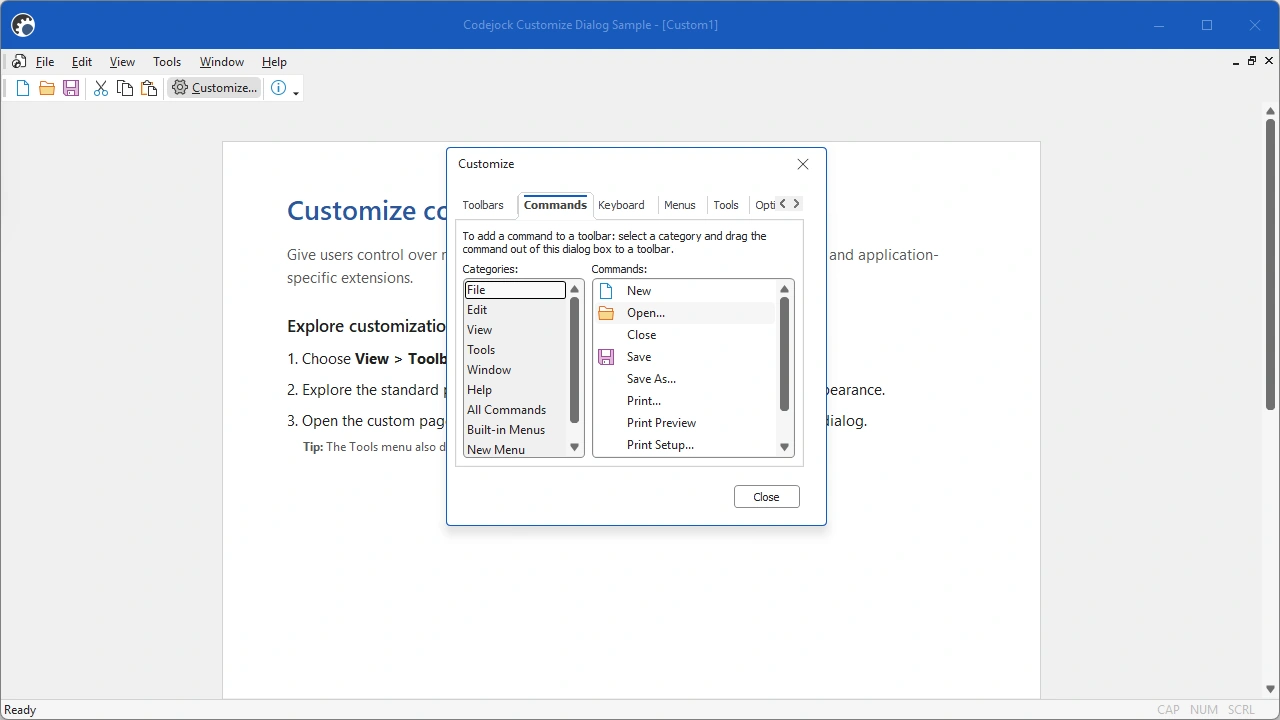
Task: Open the Edit menu
Action: pos(82,62)
